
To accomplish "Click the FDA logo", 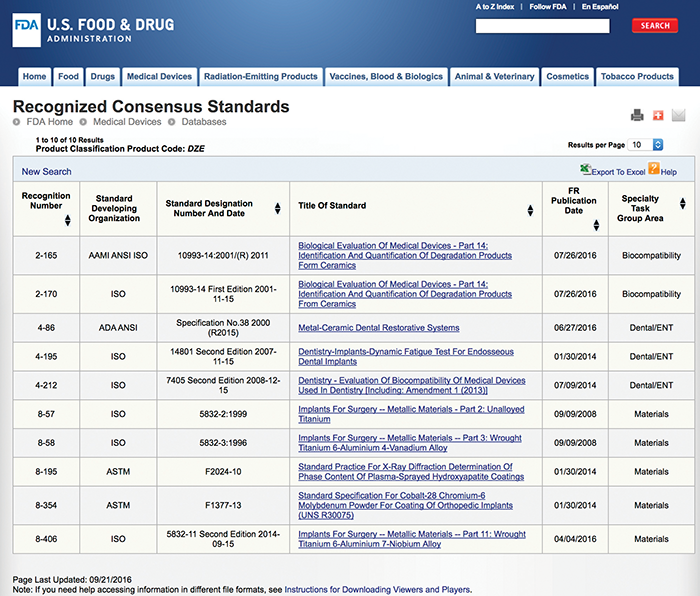I will [27, 30].
